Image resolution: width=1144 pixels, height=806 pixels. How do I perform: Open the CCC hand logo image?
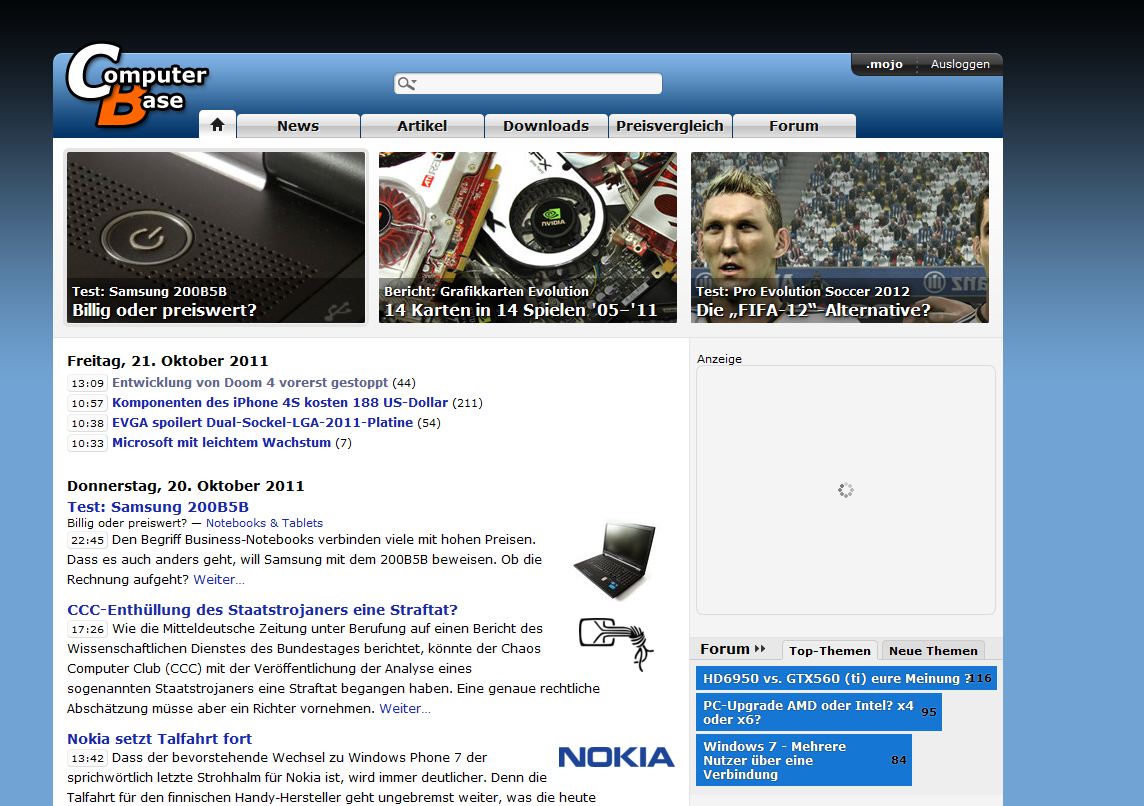coord(616,643)
